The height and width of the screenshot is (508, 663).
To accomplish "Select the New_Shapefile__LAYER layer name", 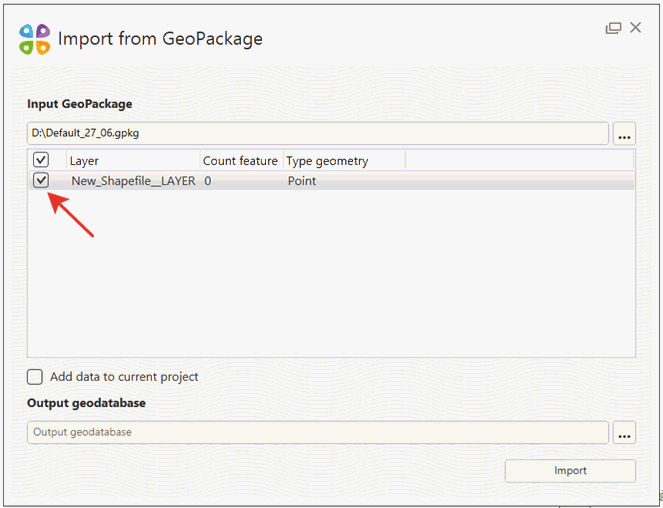I will [x=133, y=181].
